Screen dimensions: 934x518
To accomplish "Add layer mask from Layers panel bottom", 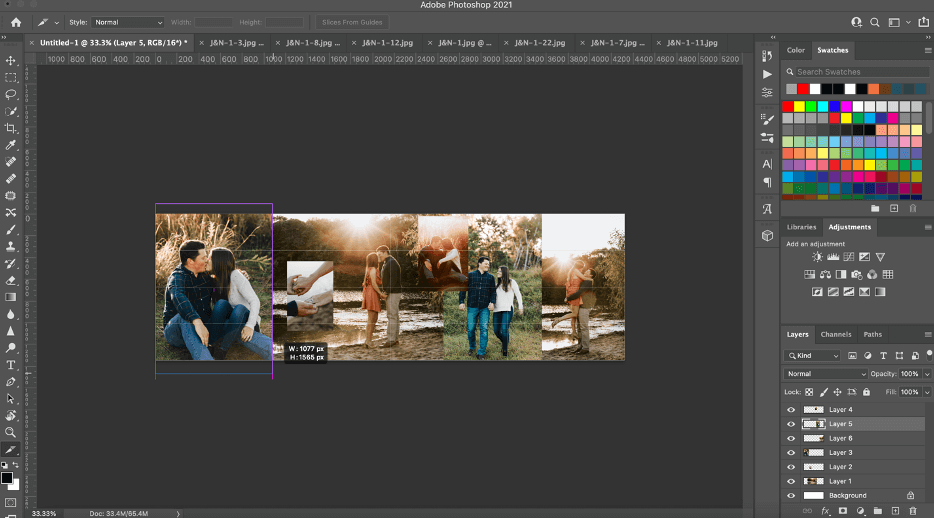I will pos(842,511).
